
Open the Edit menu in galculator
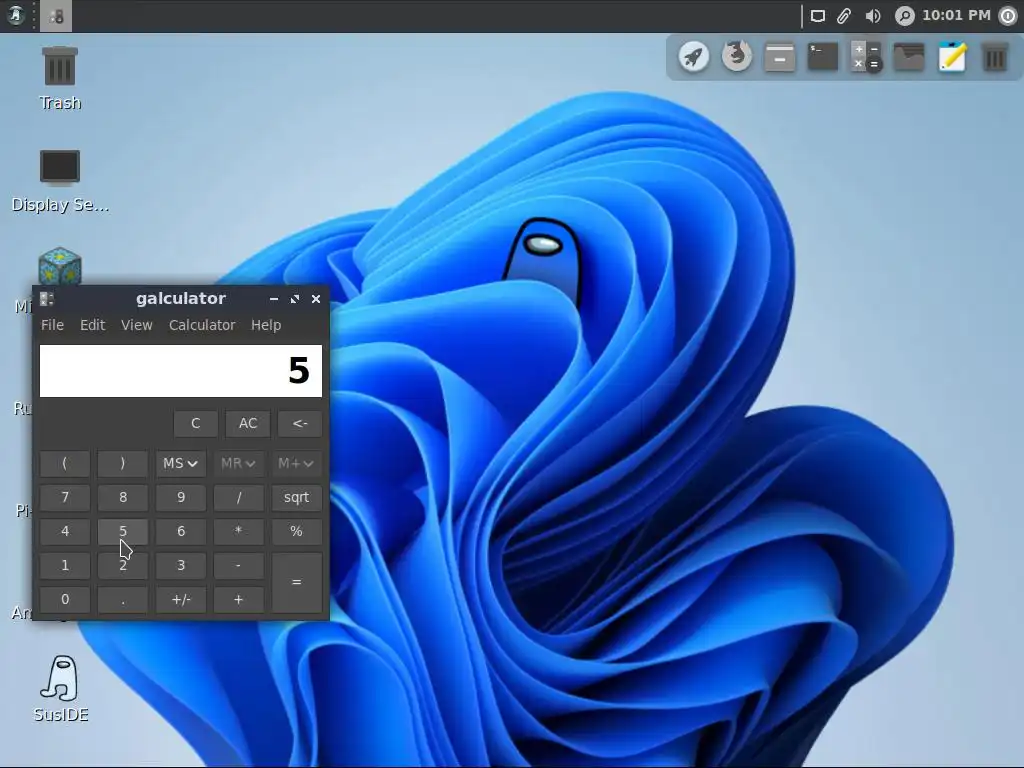(93, 325)
